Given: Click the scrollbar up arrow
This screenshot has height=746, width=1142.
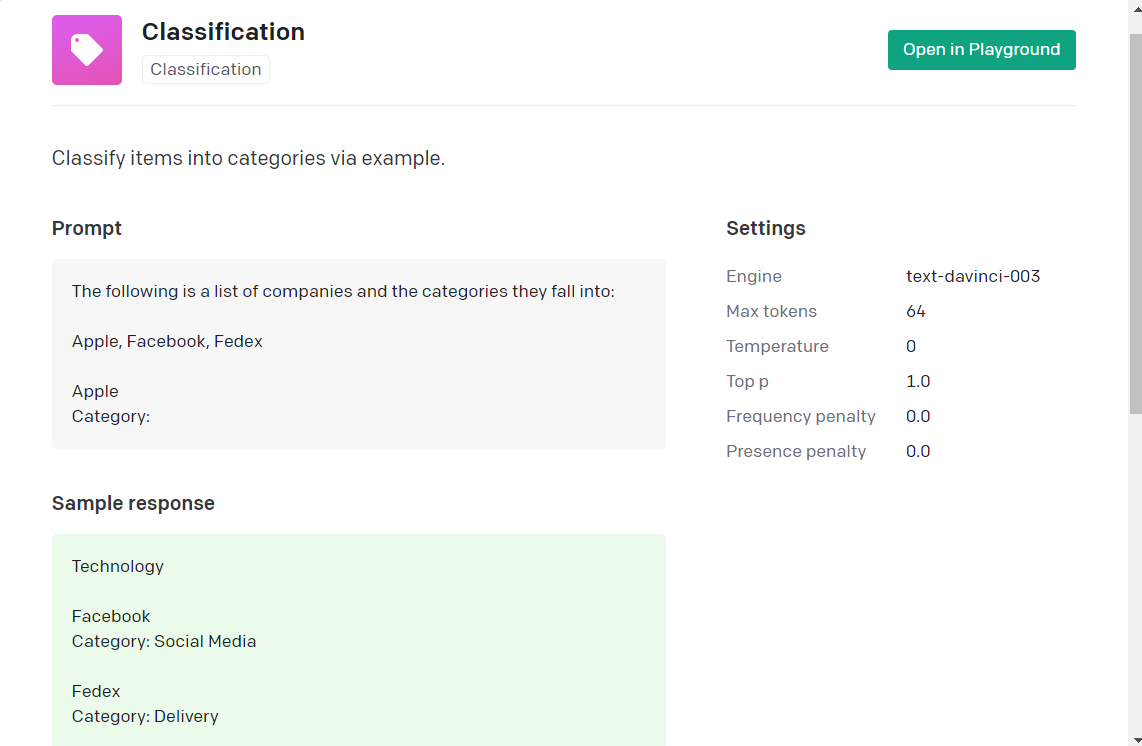Looking at the screenshot, I should (x=1135, y=7).
